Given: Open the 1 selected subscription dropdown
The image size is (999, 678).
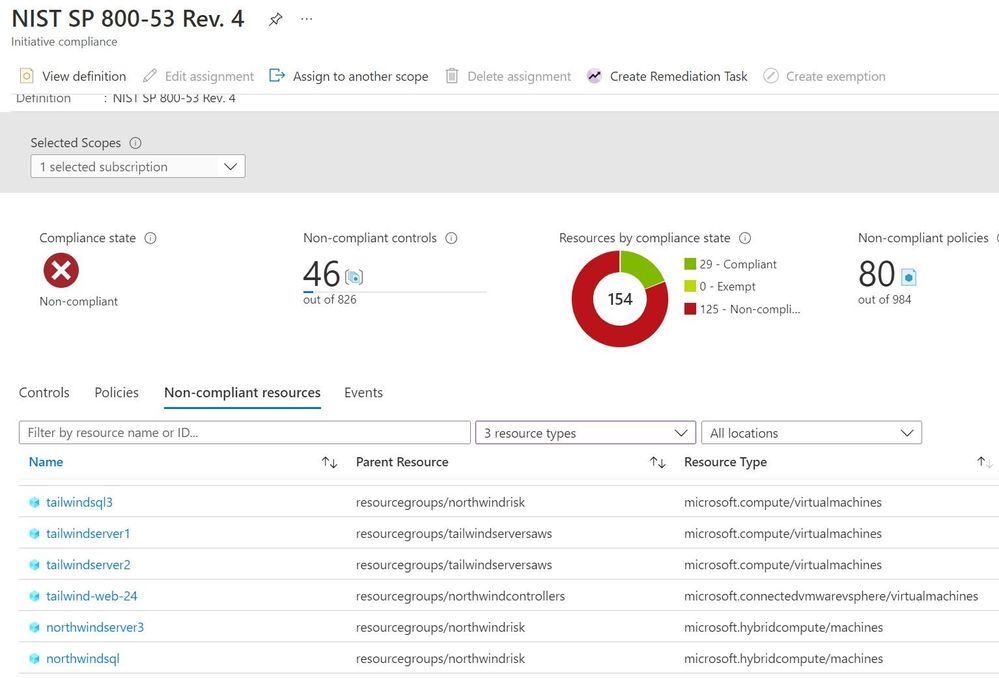Looking at the screenshot, I should point(138,166).
